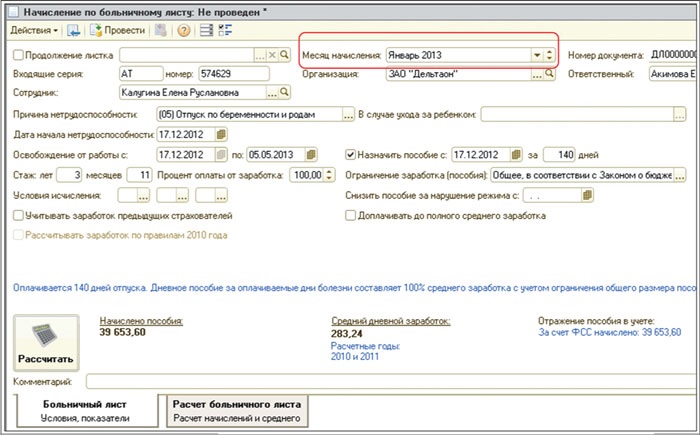700x435 pixels.
Task: Click the help question mark icon
Action: (x=183, y=31)
